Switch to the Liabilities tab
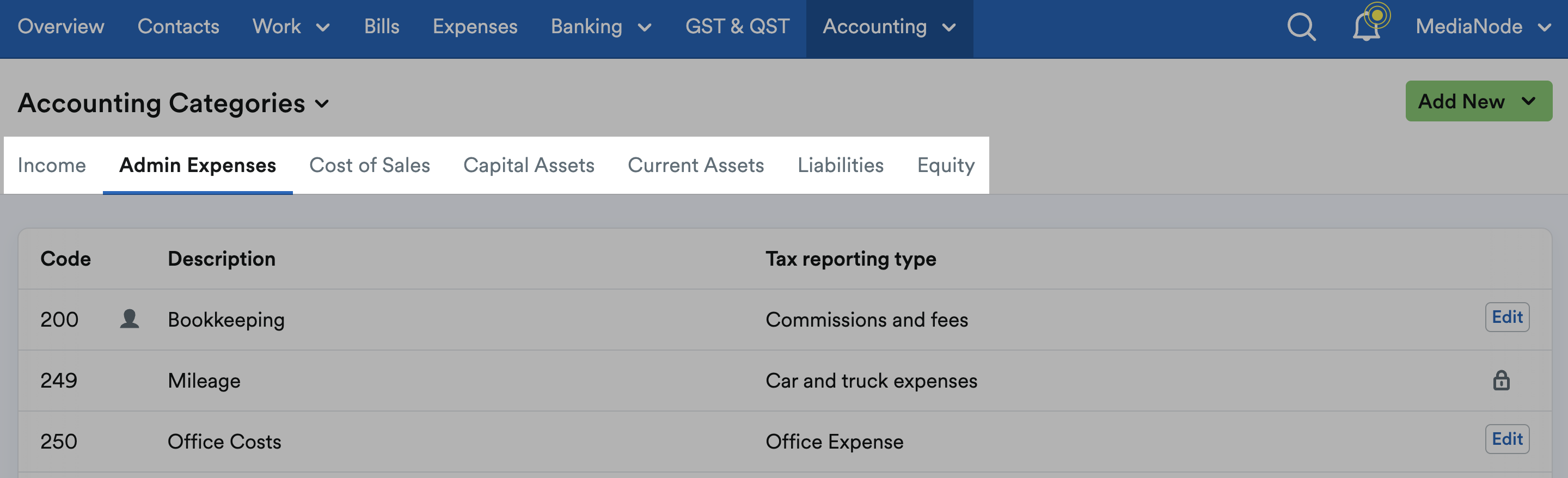This screenshot has height=478, width=1568. pyautogui.click(x=841, y=165)
